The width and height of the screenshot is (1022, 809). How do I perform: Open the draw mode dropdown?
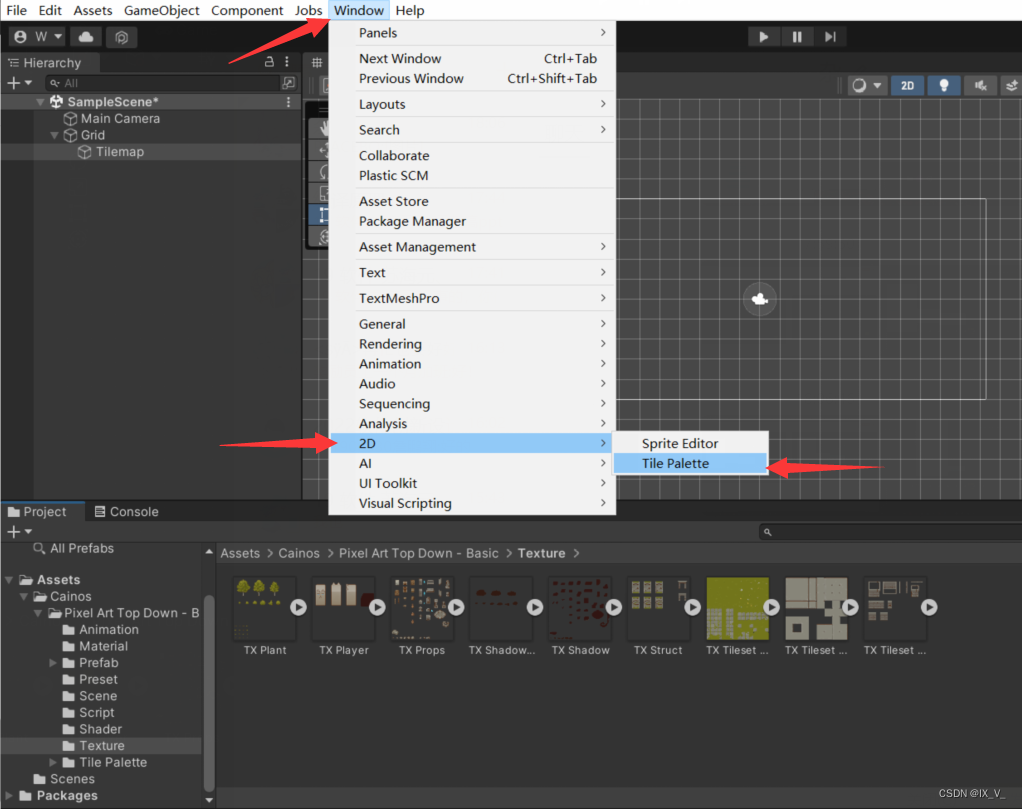point(867,85)
